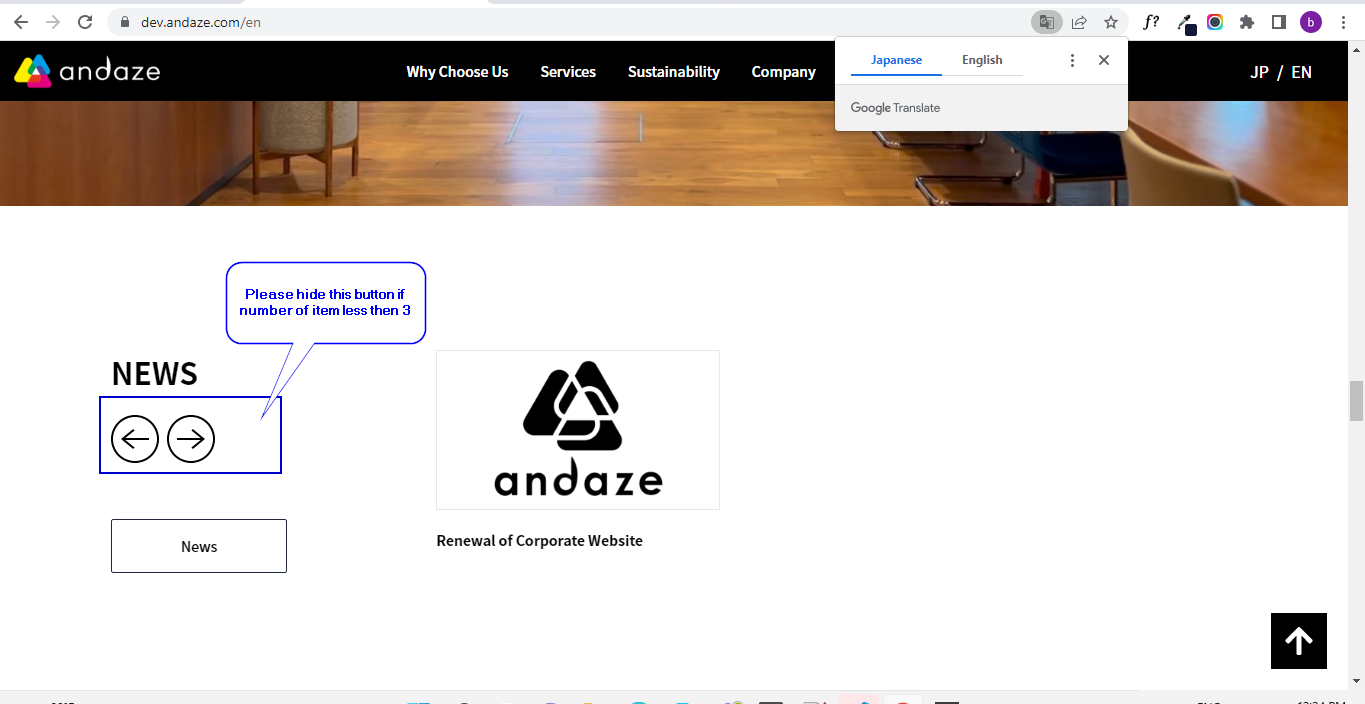Open the Renewal of Corporate Website article
The image size is (1365, 704).
click(x=539, y=540)
